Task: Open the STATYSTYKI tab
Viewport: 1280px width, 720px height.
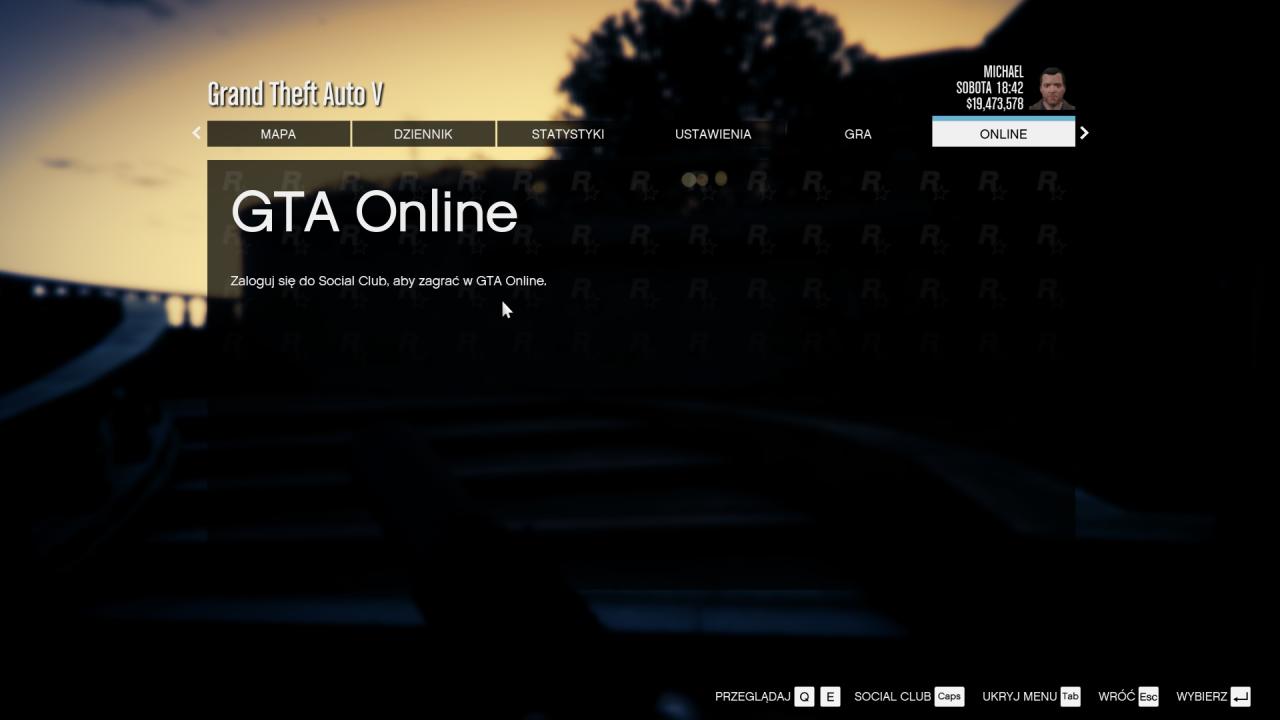Action: [568, 134]
